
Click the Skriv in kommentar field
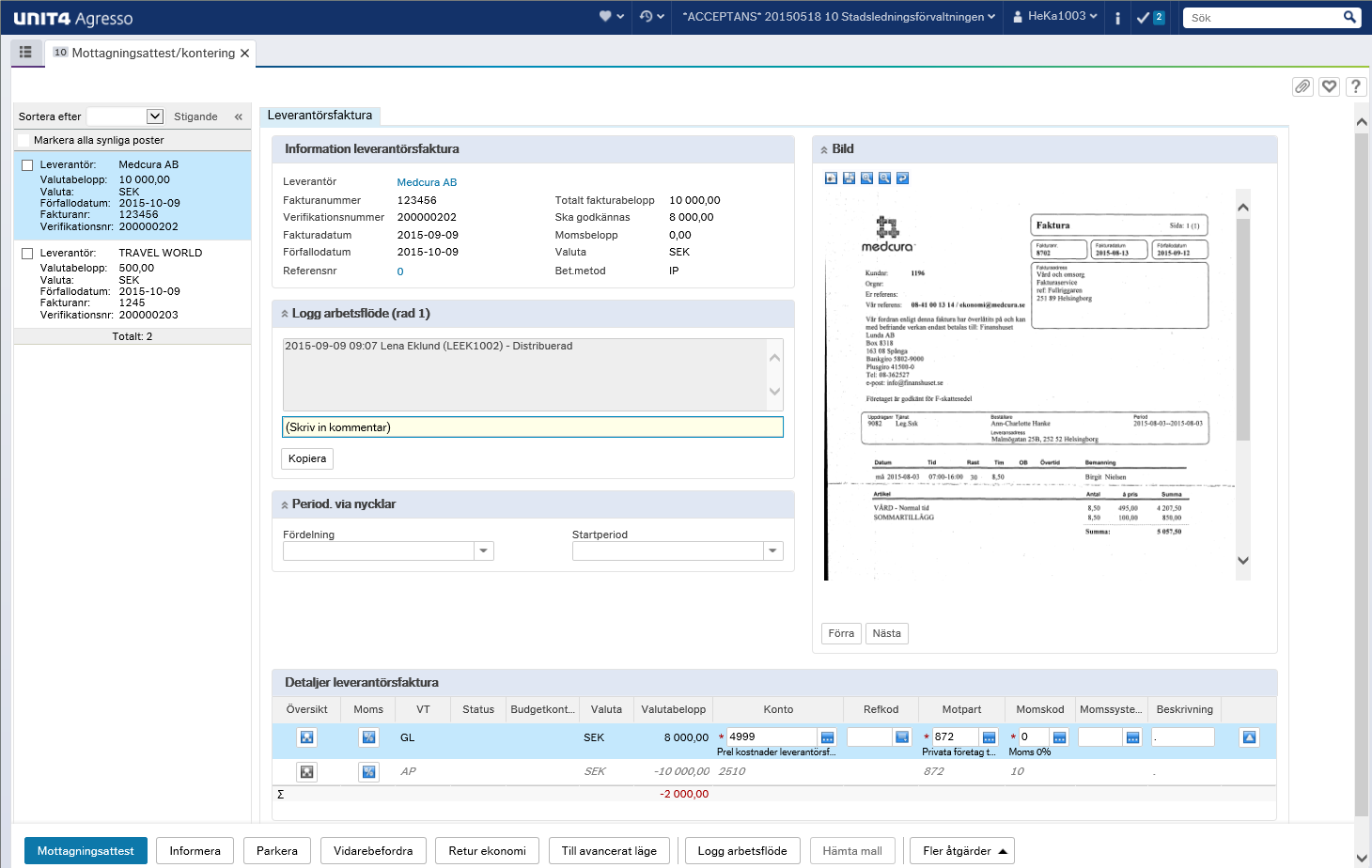533,427
